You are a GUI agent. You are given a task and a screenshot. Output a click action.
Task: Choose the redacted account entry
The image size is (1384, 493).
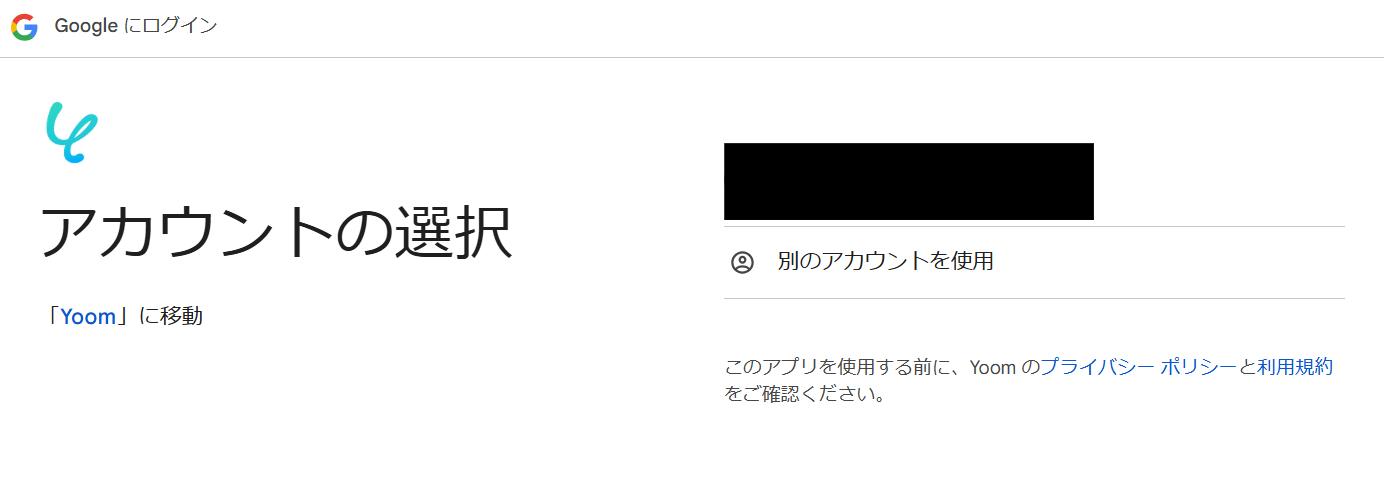pos(908,181)
